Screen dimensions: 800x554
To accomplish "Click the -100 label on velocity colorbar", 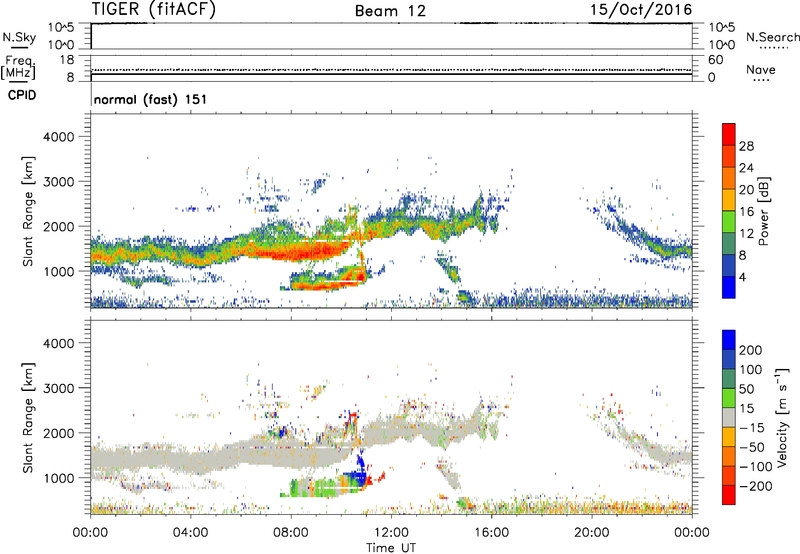I will click(x=756, y=467).
